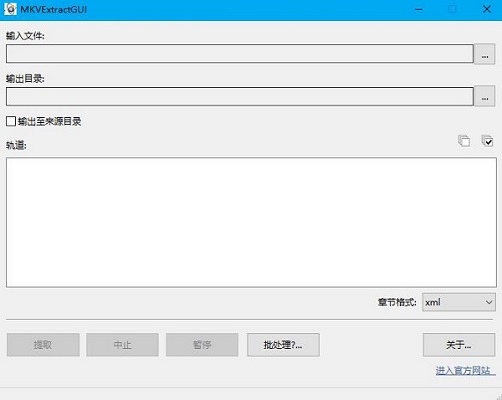502x400 pixels.
Task: Focus the 输入文件 text field
Action: point(240,54)
